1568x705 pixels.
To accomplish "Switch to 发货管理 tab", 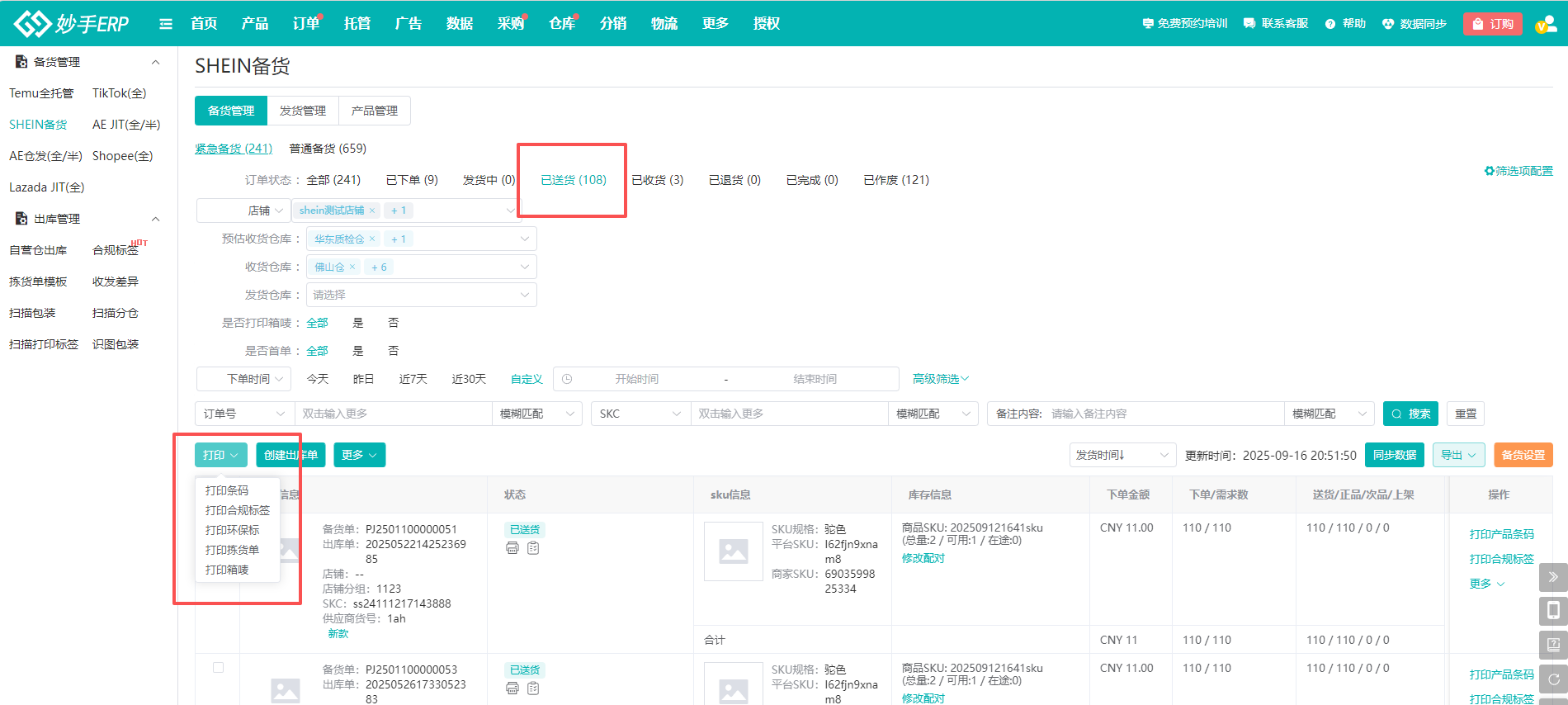I will point(303,111).
